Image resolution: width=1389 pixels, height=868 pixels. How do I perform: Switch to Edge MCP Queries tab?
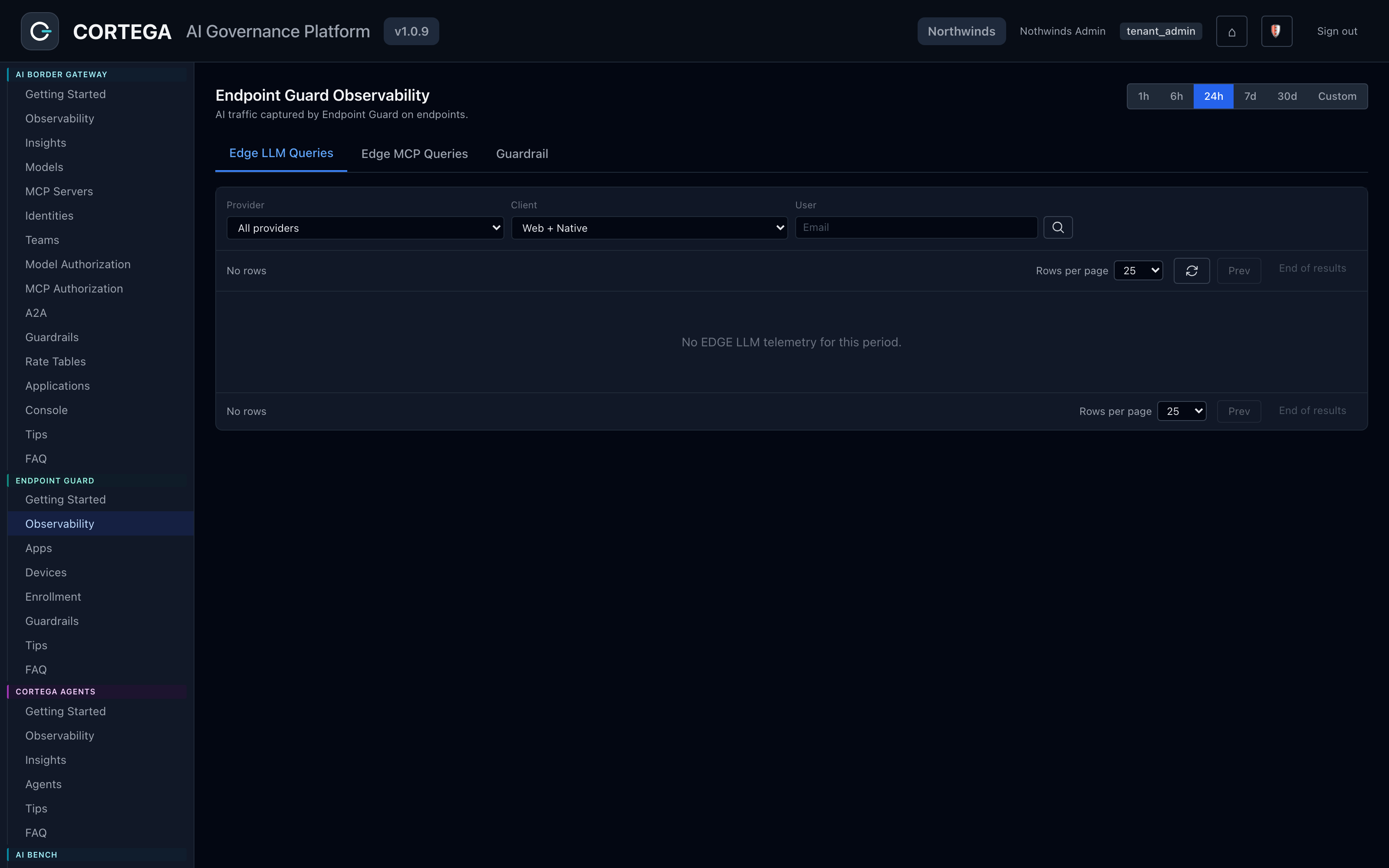(415, 154)
